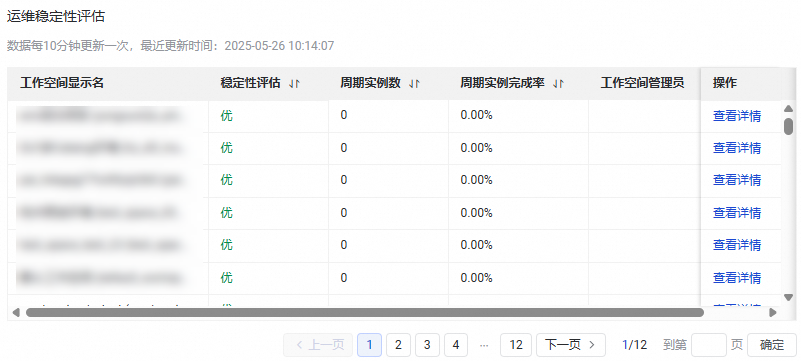Click 0.00% in the sixth row
801x361 pixels.
point(476,278)
